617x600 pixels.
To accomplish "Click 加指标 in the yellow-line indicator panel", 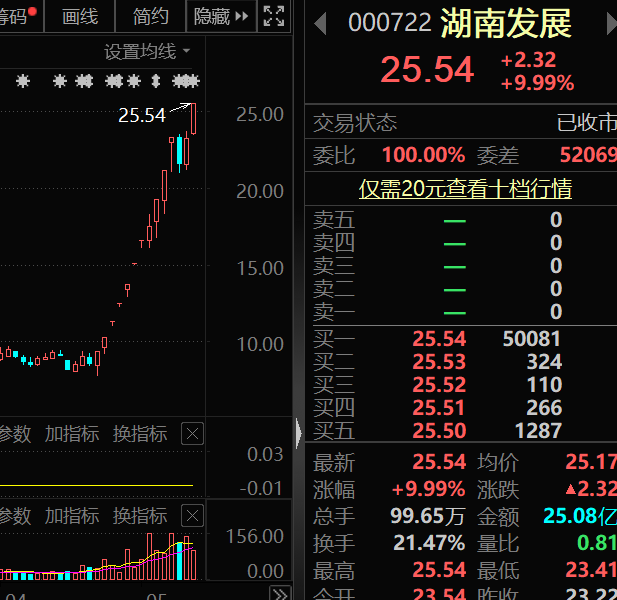I will tap(72, 434).
